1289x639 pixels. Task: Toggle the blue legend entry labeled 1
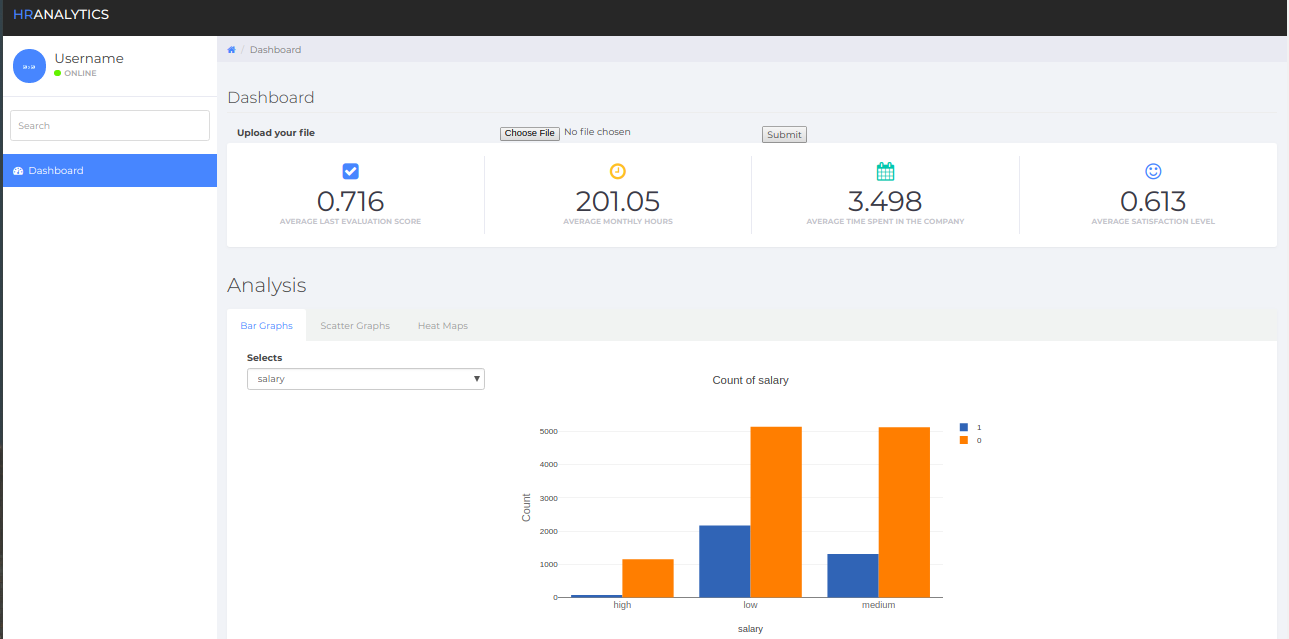(x=970, y=427)
